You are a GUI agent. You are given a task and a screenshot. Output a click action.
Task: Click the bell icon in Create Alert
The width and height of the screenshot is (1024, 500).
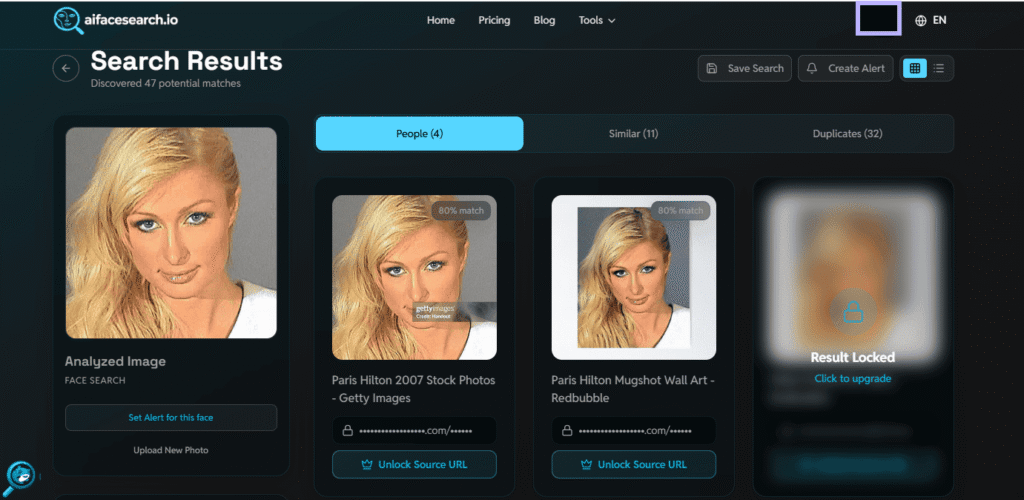(x=812, y=69)
